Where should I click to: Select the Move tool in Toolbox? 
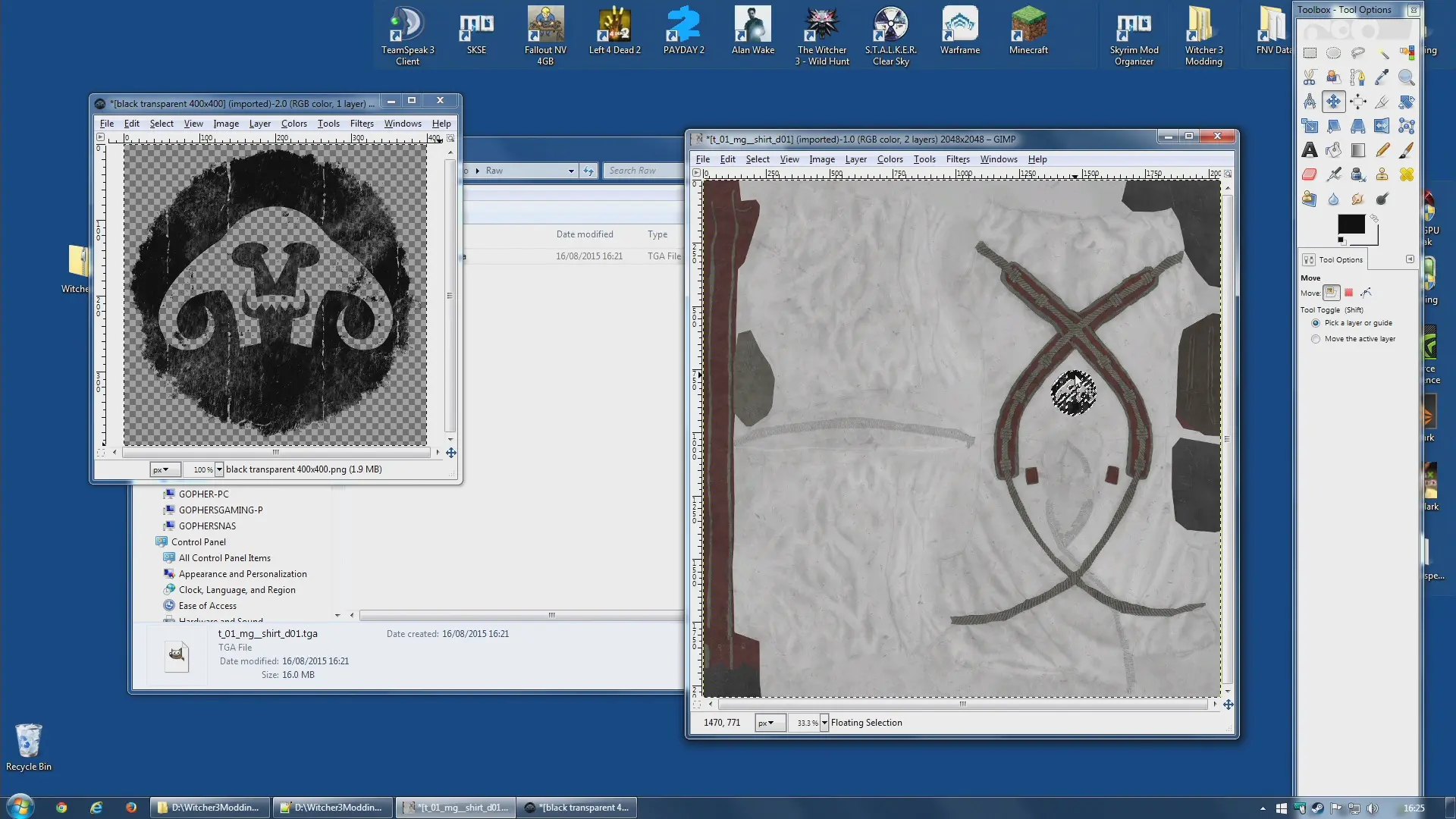1334,102
